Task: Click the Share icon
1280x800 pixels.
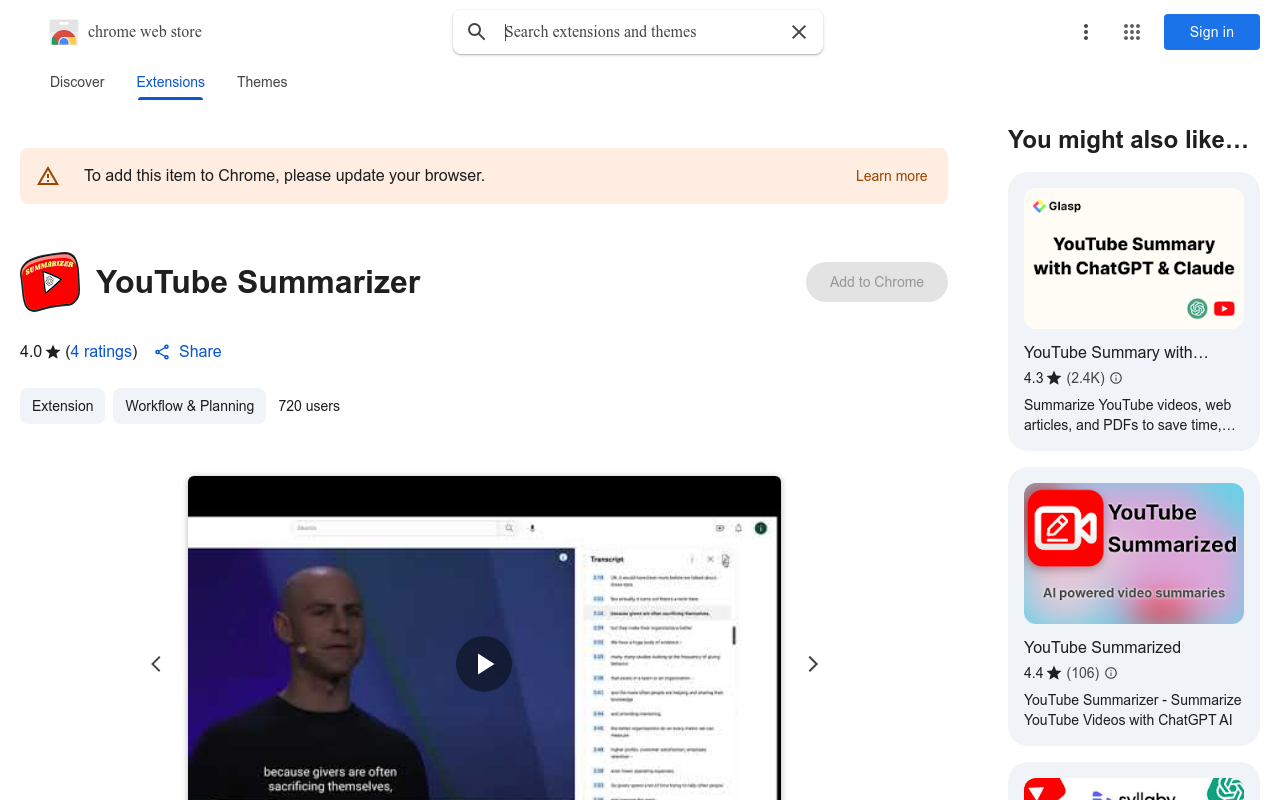Action: [162, 352]
